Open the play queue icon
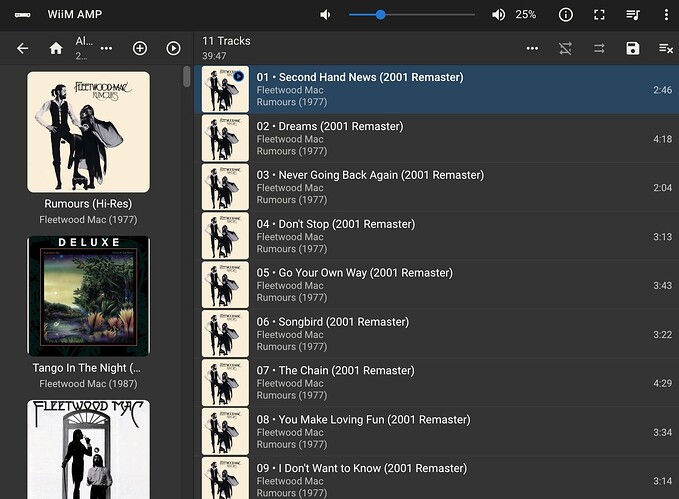The height and width of the screenshot is (499, 679). coord(633,15)
